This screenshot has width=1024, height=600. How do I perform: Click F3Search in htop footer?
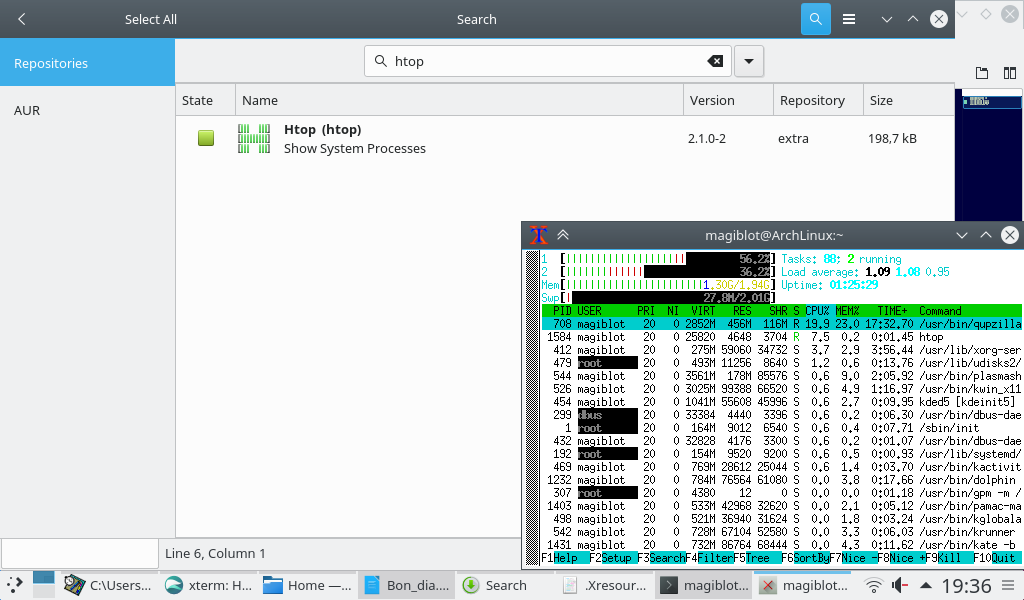(661, 558)
